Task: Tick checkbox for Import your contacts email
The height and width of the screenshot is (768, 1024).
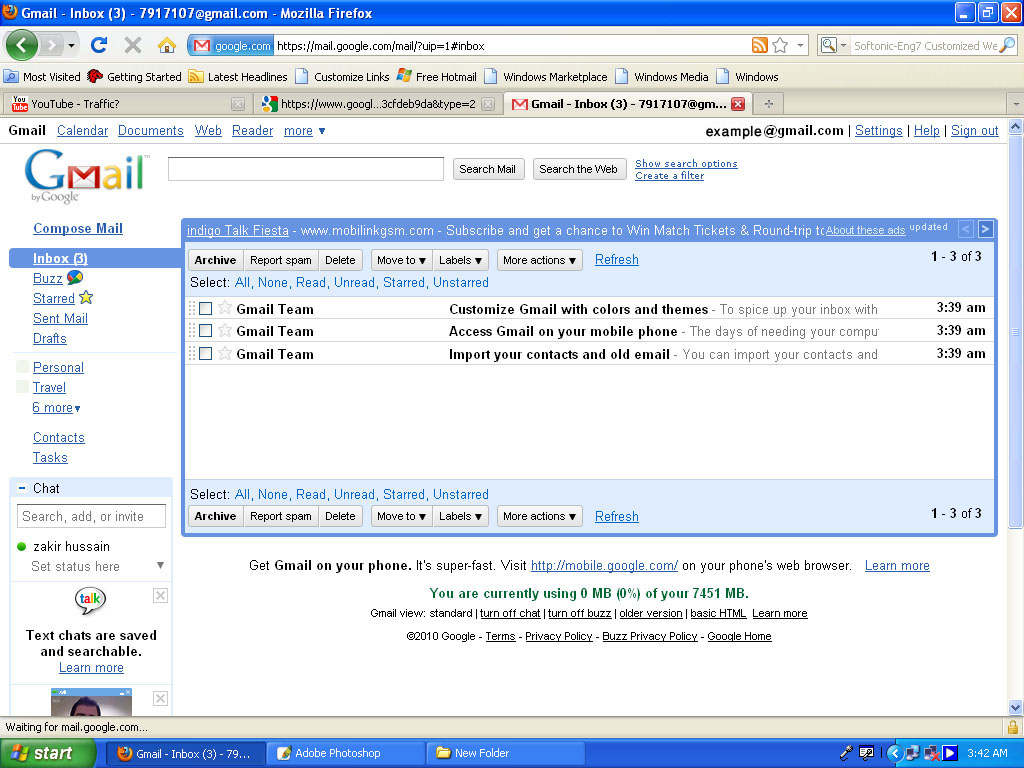Action: click(205, 353)
